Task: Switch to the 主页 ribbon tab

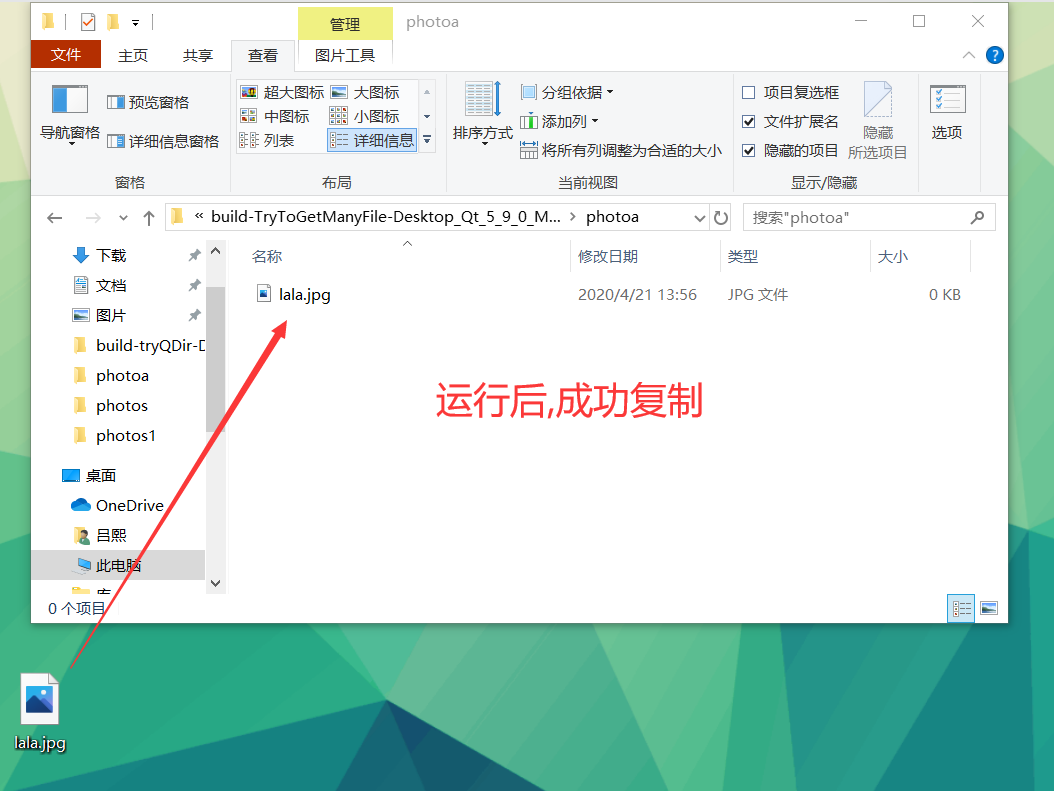Action: (132, 55)
